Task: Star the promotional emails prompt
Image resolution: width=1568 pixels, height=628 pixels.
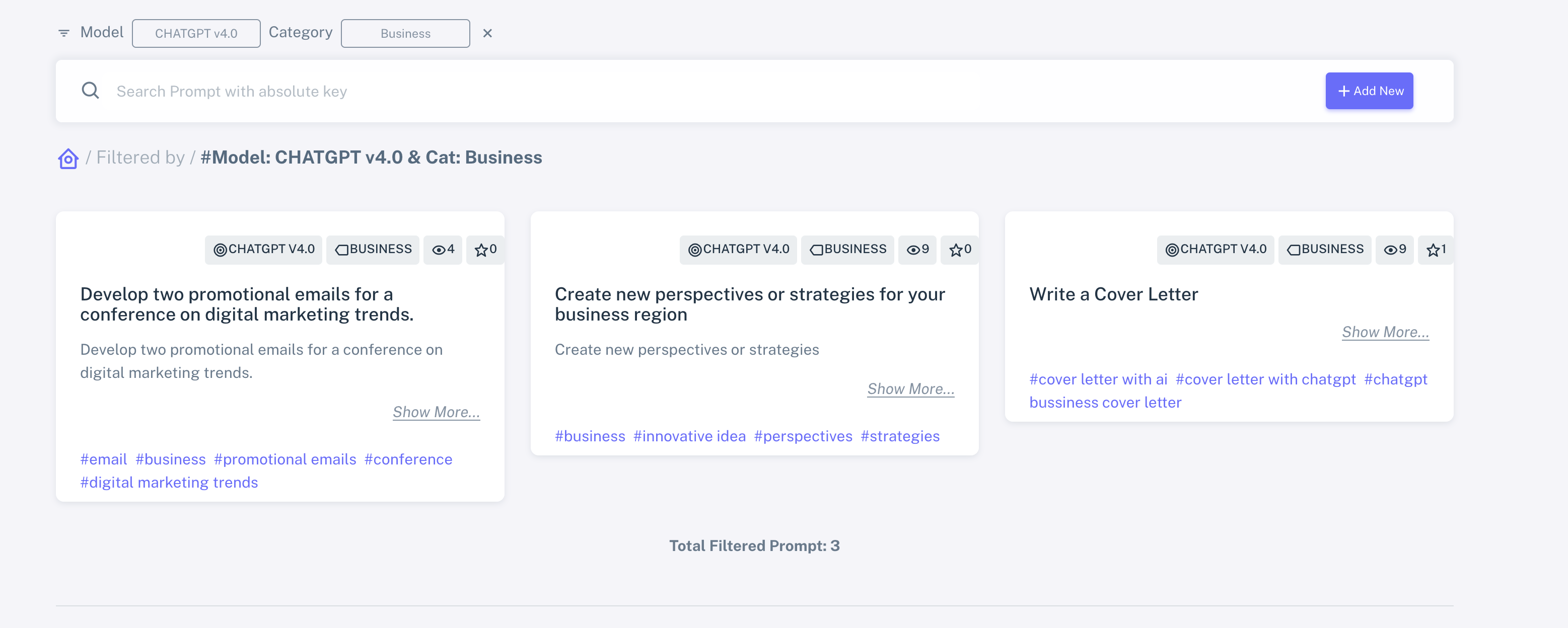Action: 485,249
